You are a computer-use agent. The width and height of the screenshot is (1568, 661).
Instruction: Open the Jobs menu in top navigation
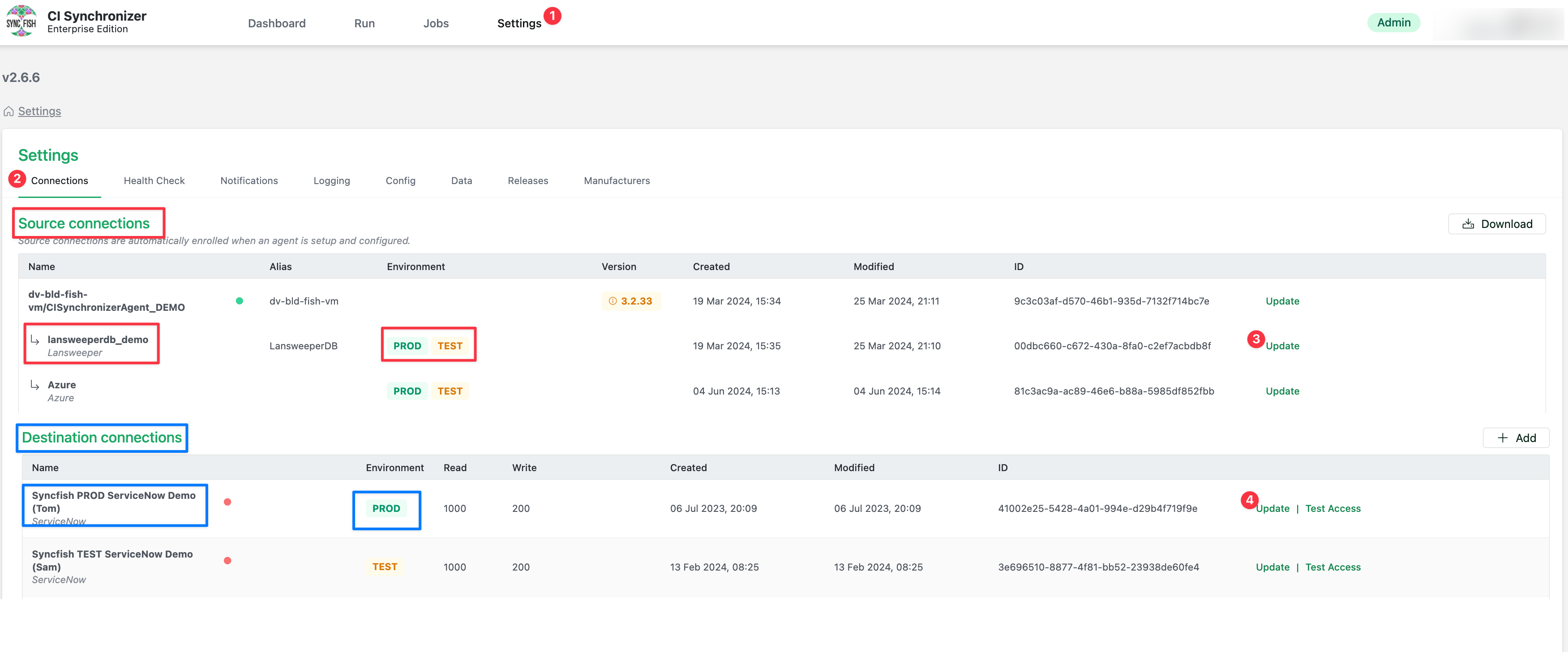coord(436,23)
